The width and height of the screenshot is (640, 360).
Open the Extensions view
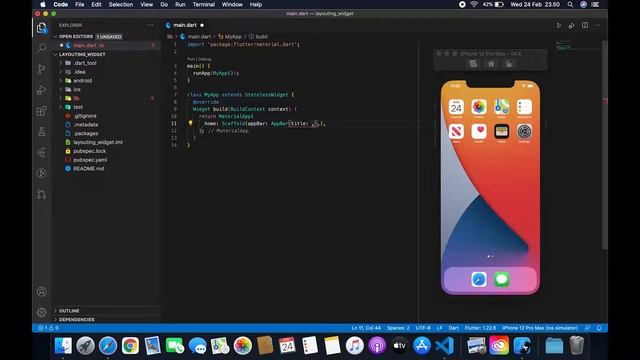(42, 111)
